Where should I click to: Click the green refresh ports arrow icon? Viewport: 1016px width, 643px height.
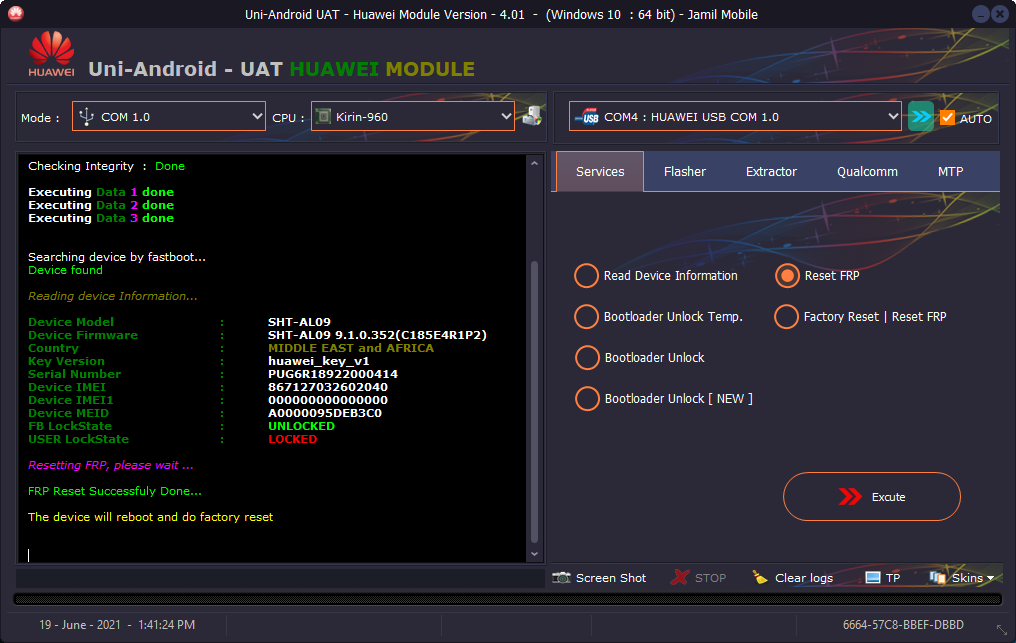(920, 117)
